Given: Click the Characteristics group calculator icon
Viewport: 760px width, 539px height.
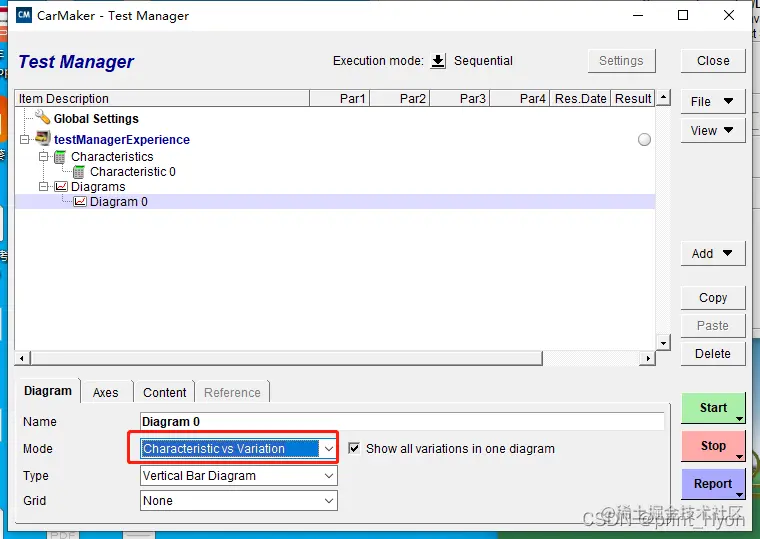Looking at the screenshot, I should click(60, 157).
